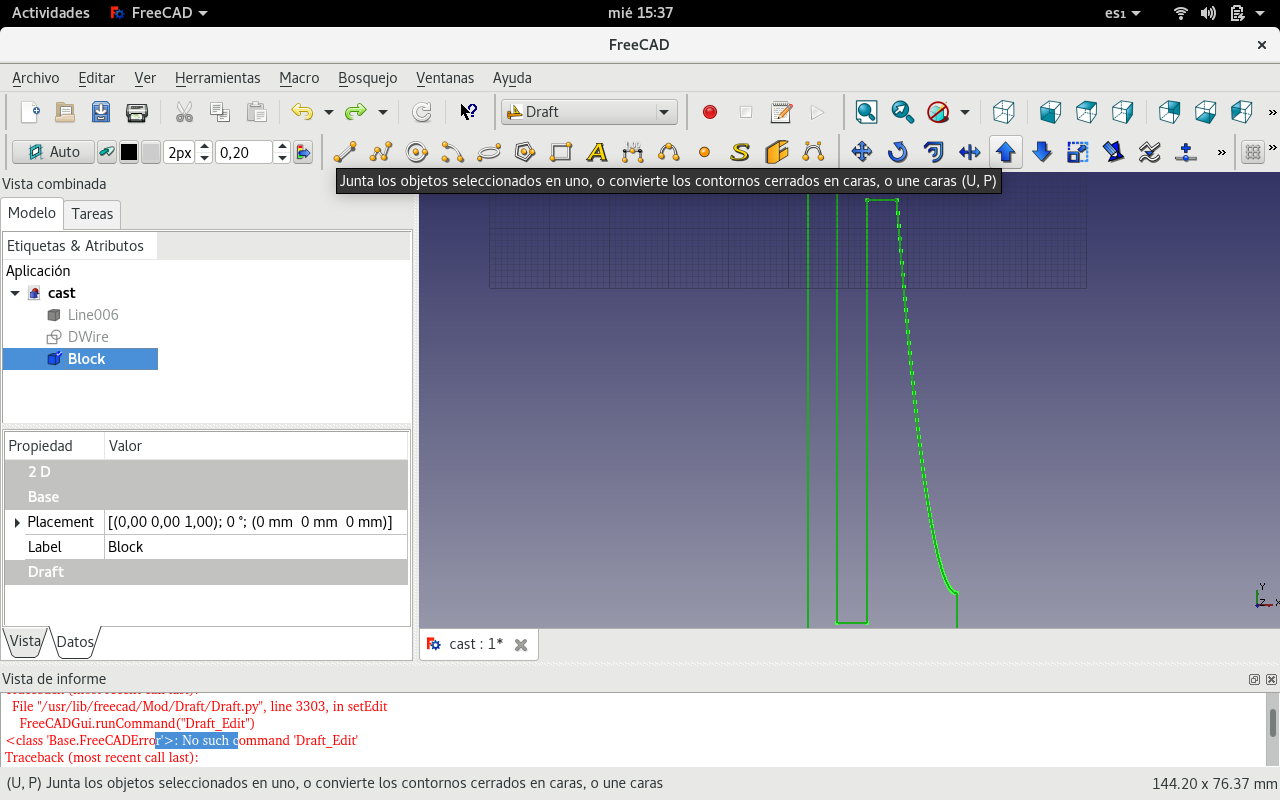The width and height of the screenshot is (1280, 800).
Task: Click Actividades in the top bar
Action: tap(50, 13)
